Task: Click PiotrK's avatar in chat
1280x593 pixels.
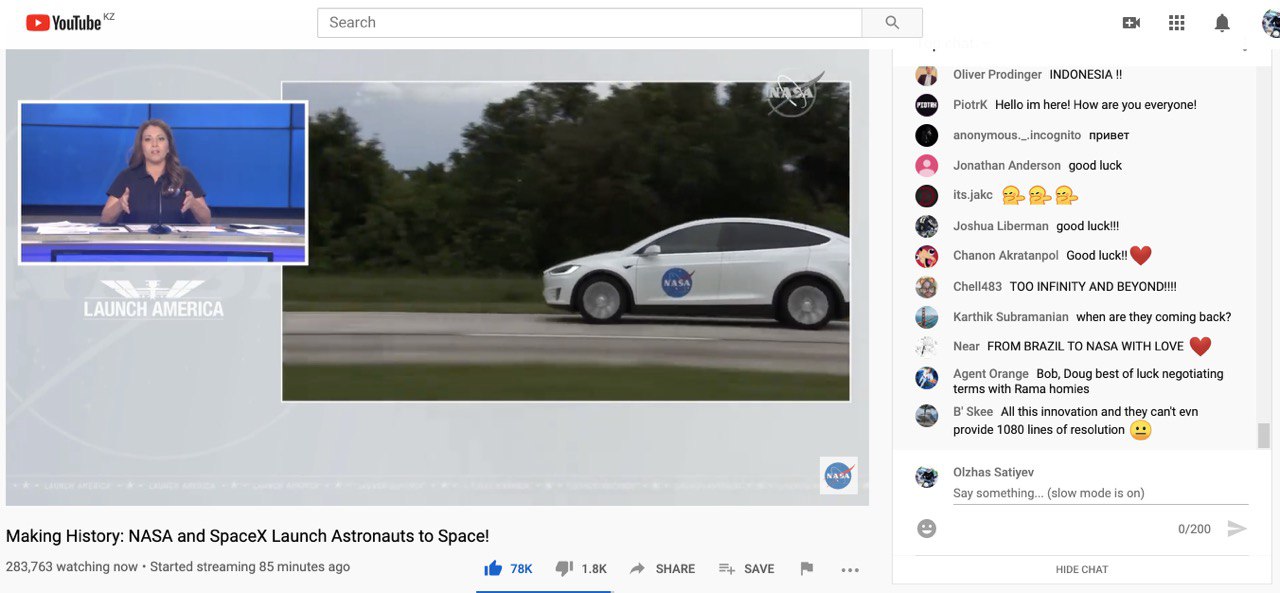Action: pyautogui.click(x=927, y=105)
